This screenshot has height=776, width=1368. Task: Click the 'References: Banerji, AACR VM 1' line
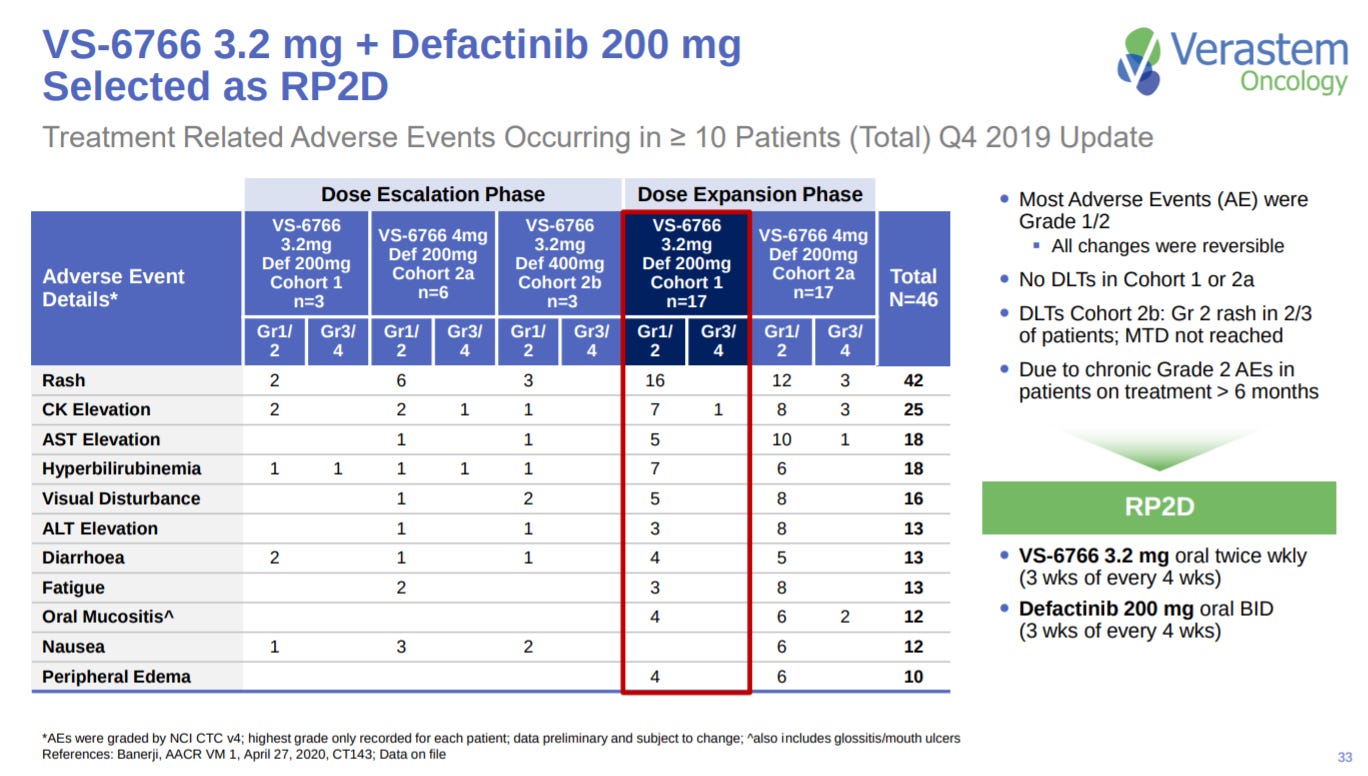point(244,754)
